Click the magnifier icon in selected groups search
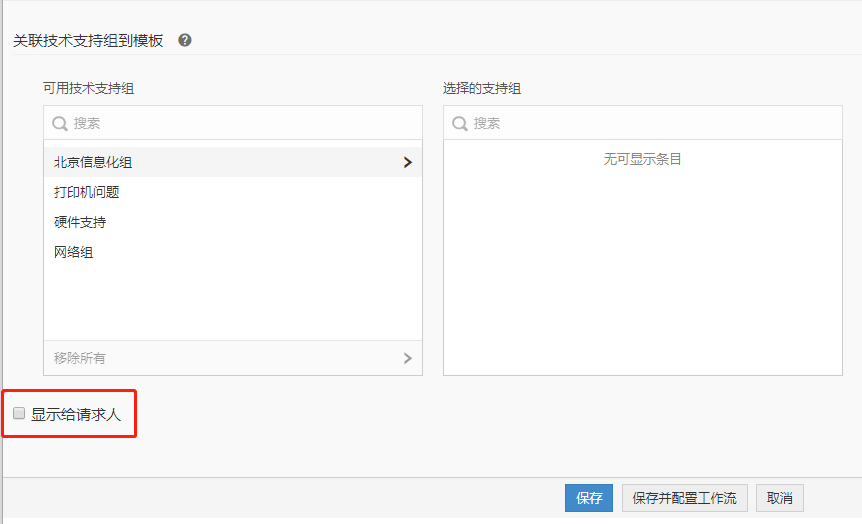The image size is (862, 524). tap(460, 123)
